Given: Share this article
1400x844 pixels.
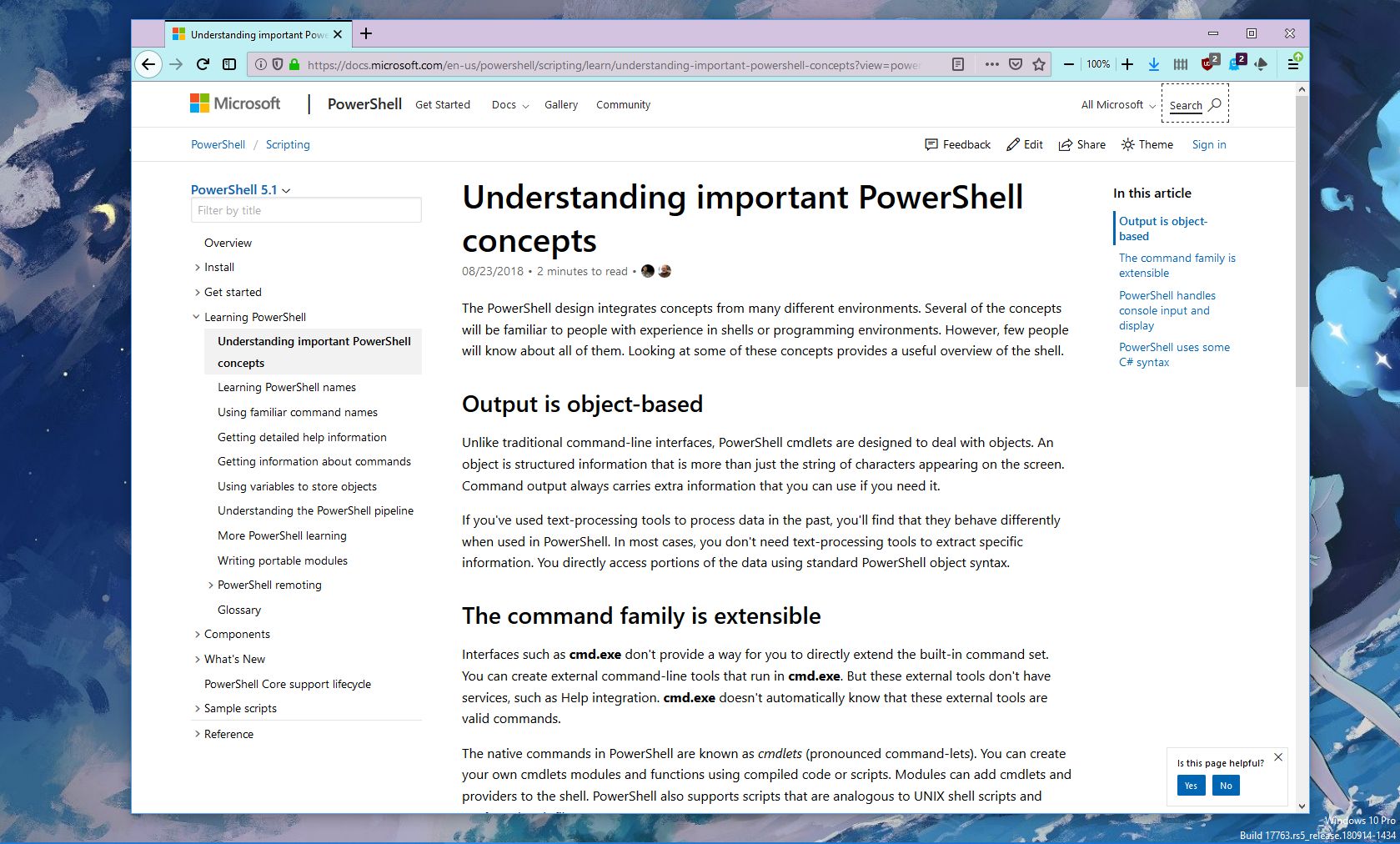Looking at the screenshot, I should coord(1082,144).
